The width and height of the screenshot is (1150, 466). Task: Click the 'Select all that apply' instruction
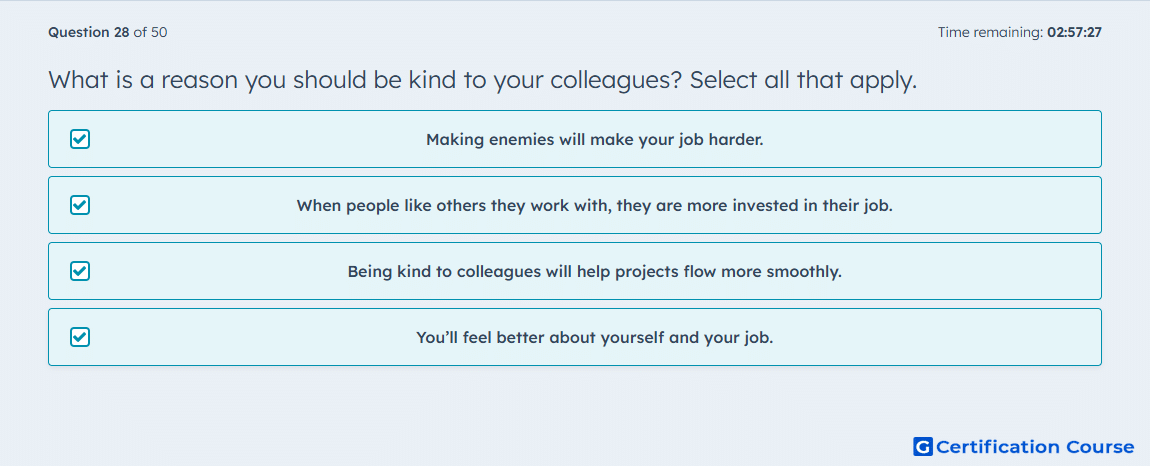click(804, 80)
